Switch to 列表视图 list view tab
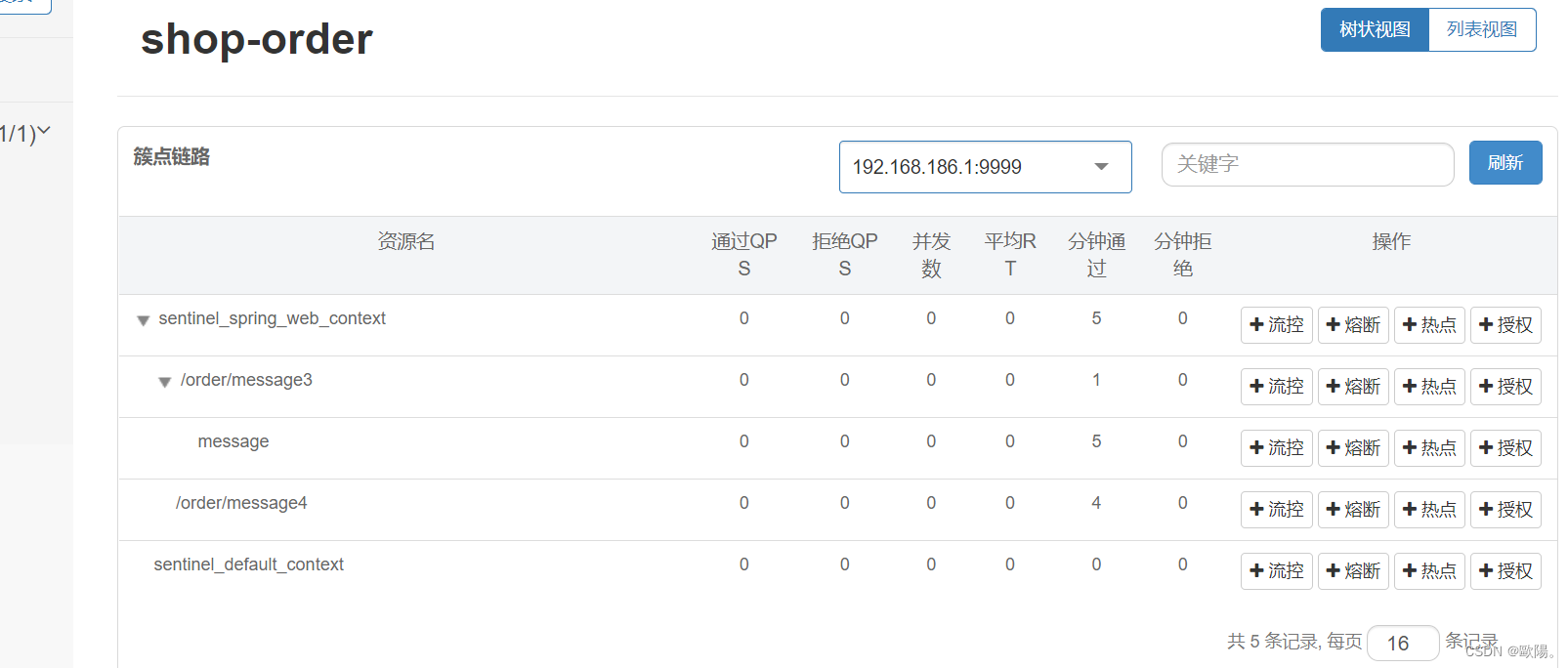Viewport: 1568px width, 668px height. (1482, 29)
